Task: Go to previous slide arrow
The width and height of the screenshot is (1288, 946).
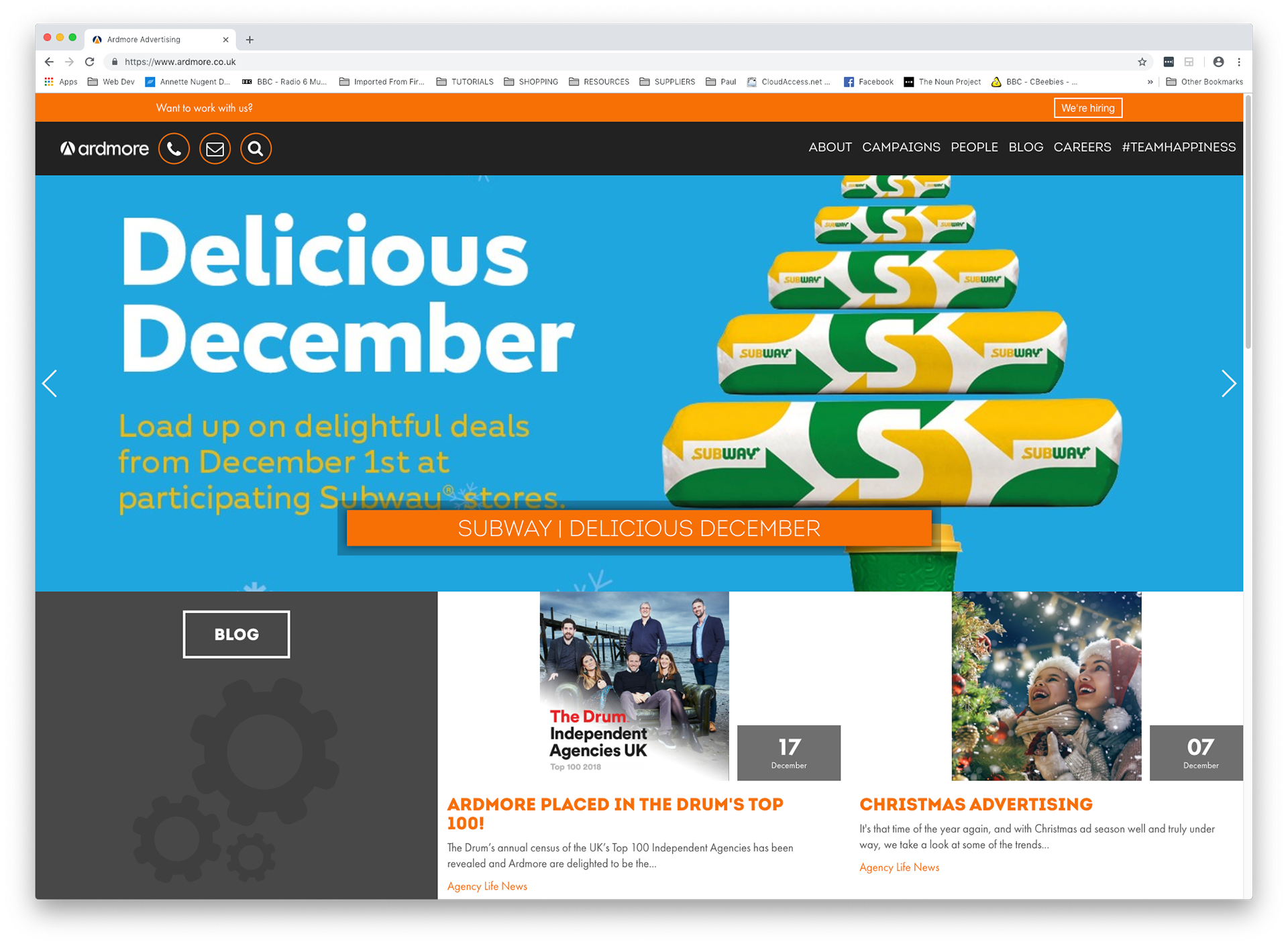Action: click(50, 384)
